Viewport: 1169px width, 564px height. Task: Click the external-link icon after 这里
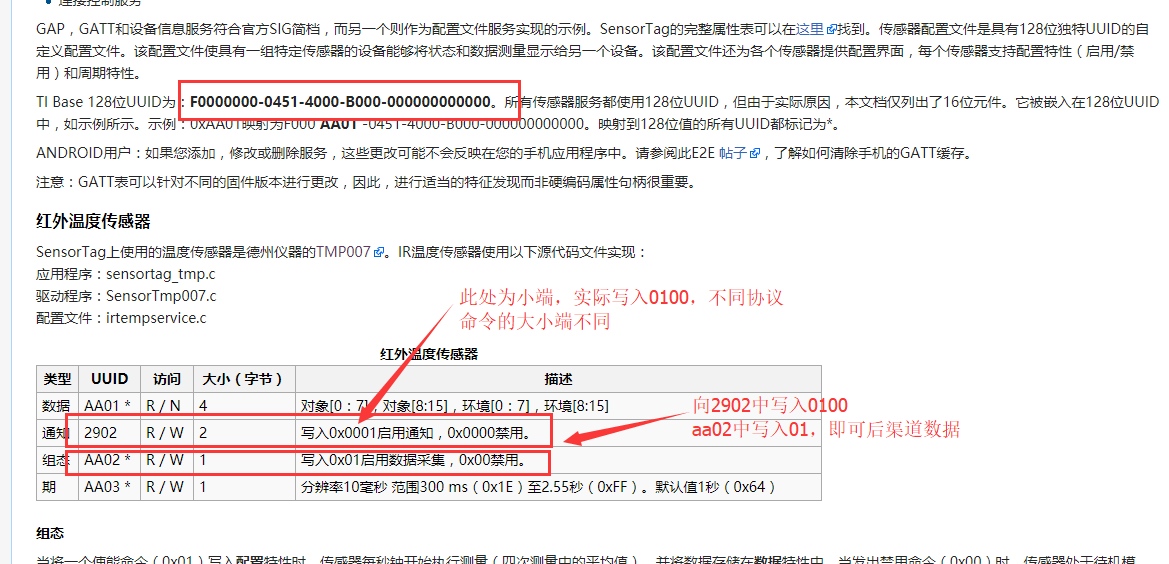(x=831, y=30)
